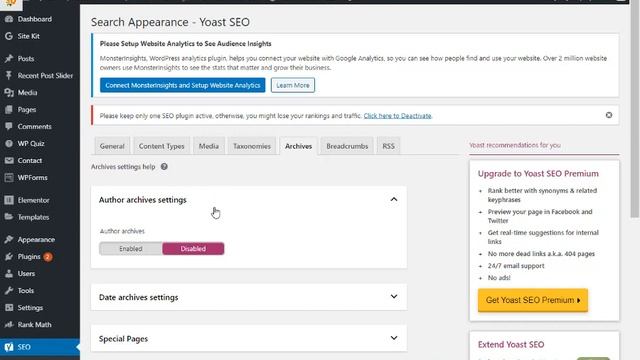The image size is (640, 360).
Task: Click Get Yoast SEO Premium button
Action: coord(533,300)
